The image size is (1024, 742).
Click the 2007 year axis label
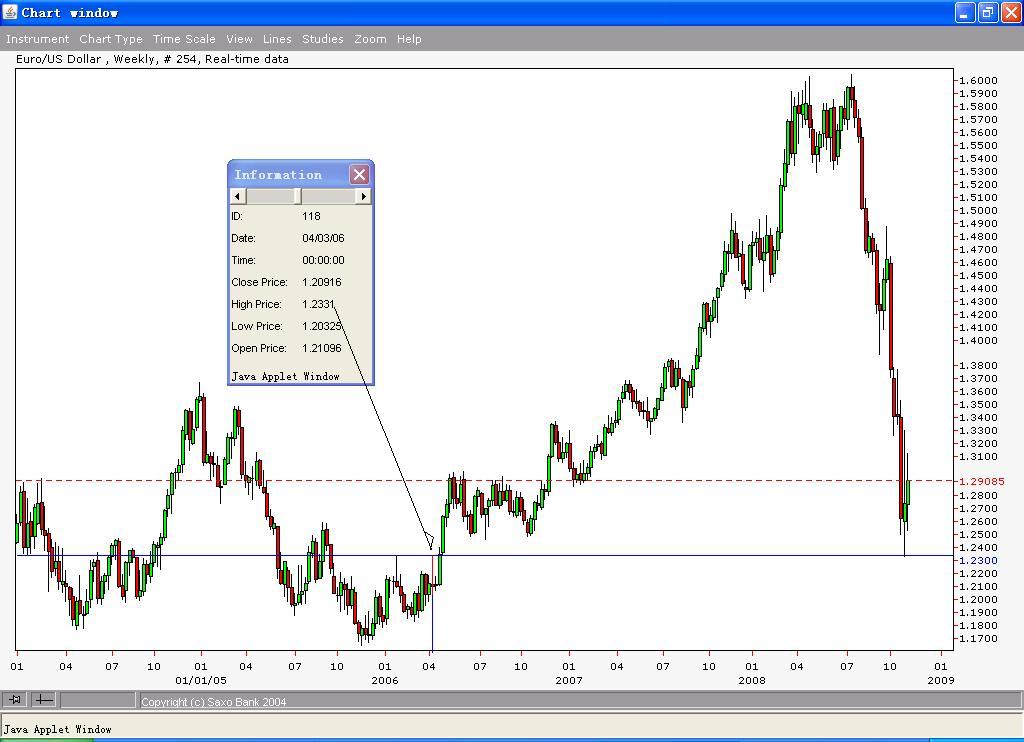point(568,680)
